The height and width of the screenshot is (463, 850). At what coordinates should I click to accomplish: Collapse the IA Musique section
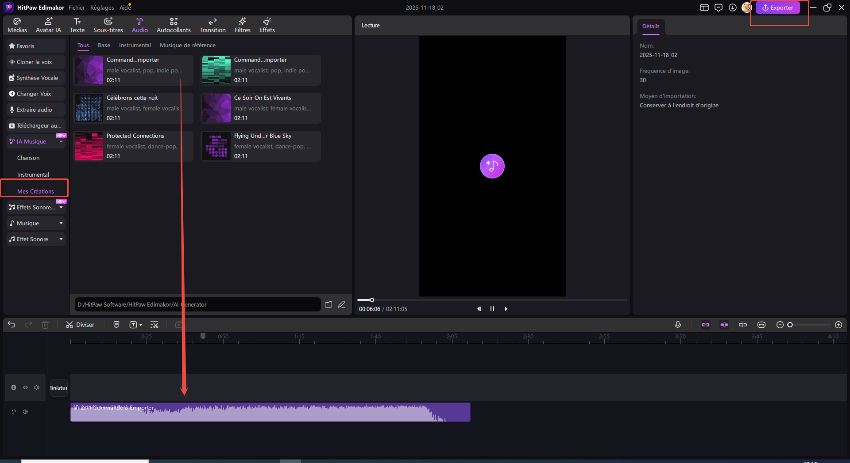[61, 142]
